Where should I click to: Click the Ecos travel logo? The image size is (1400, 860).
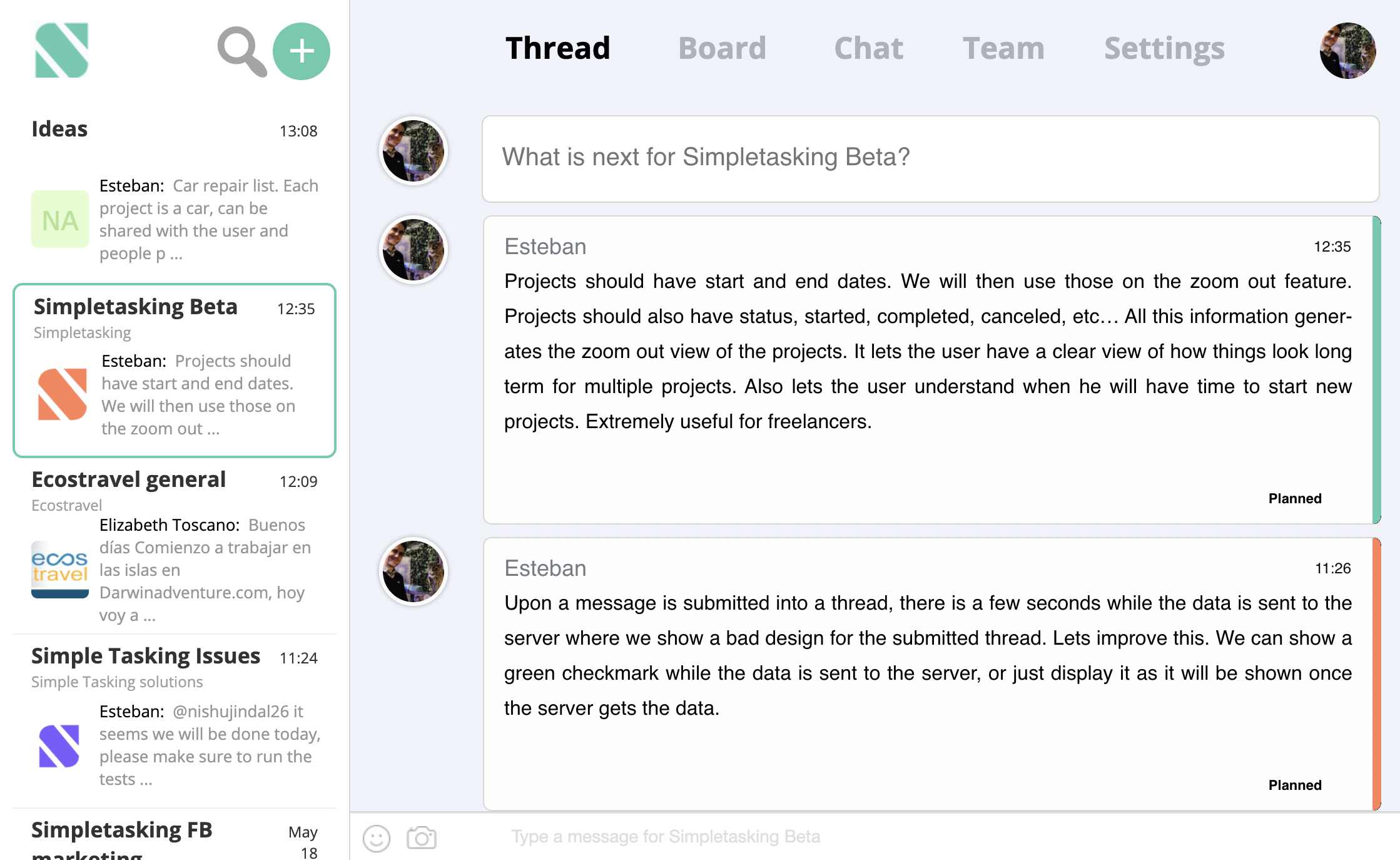click(60, 570)
